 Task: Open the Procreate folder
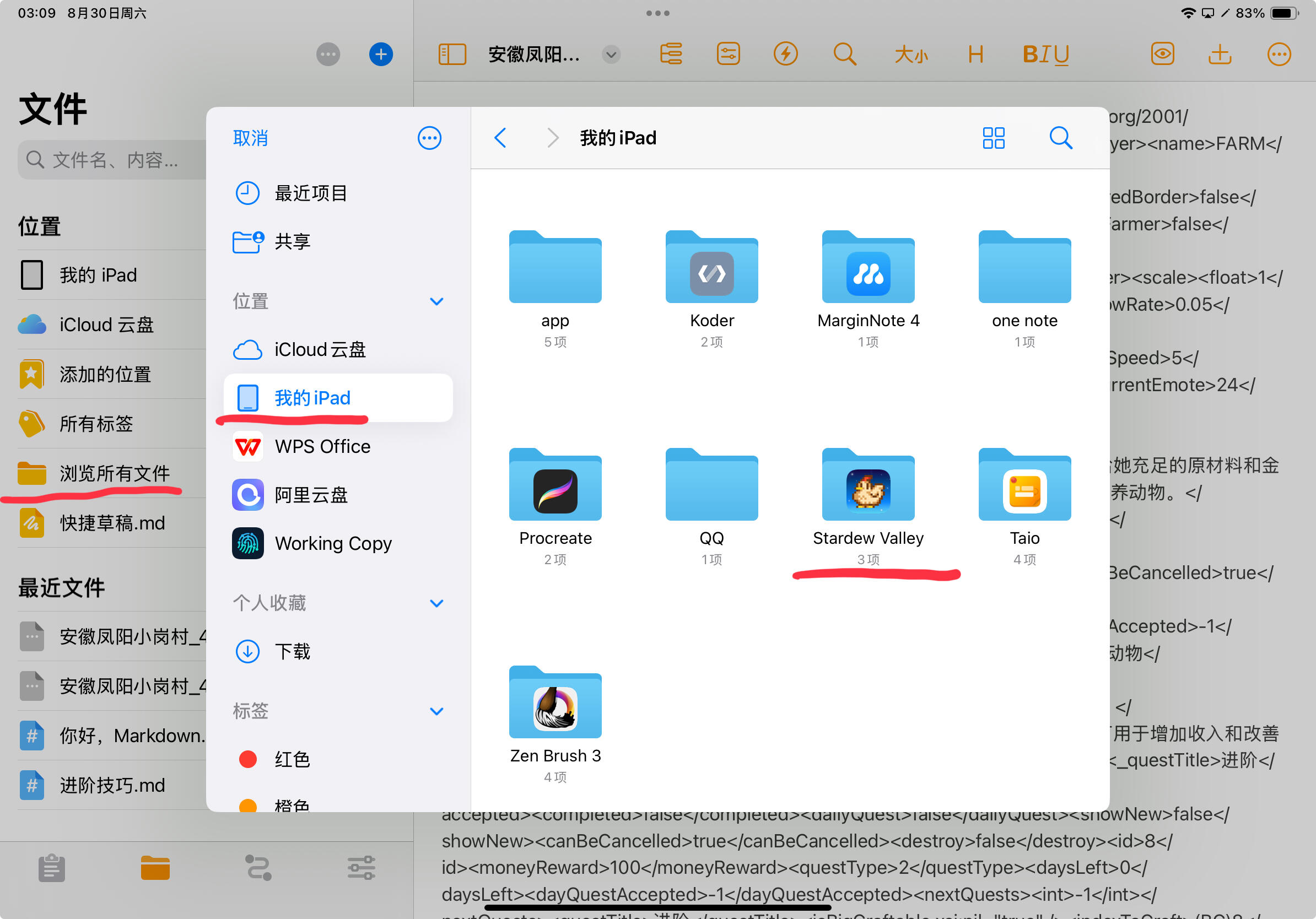(x=555, y=507)
